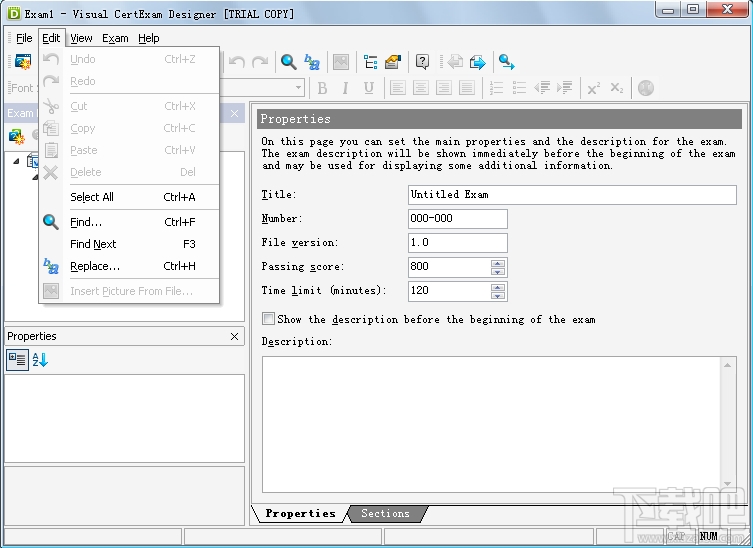Viewport: 753px width, 548px height.
Task: Increase the Passing score spinner
Action: click(x=498, y=263)
